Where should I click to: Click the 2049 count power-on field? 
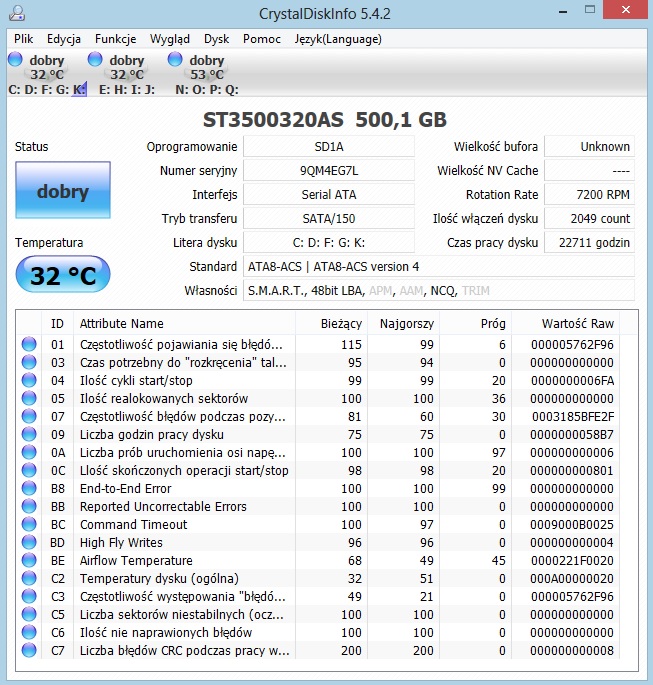coord(589,218)
